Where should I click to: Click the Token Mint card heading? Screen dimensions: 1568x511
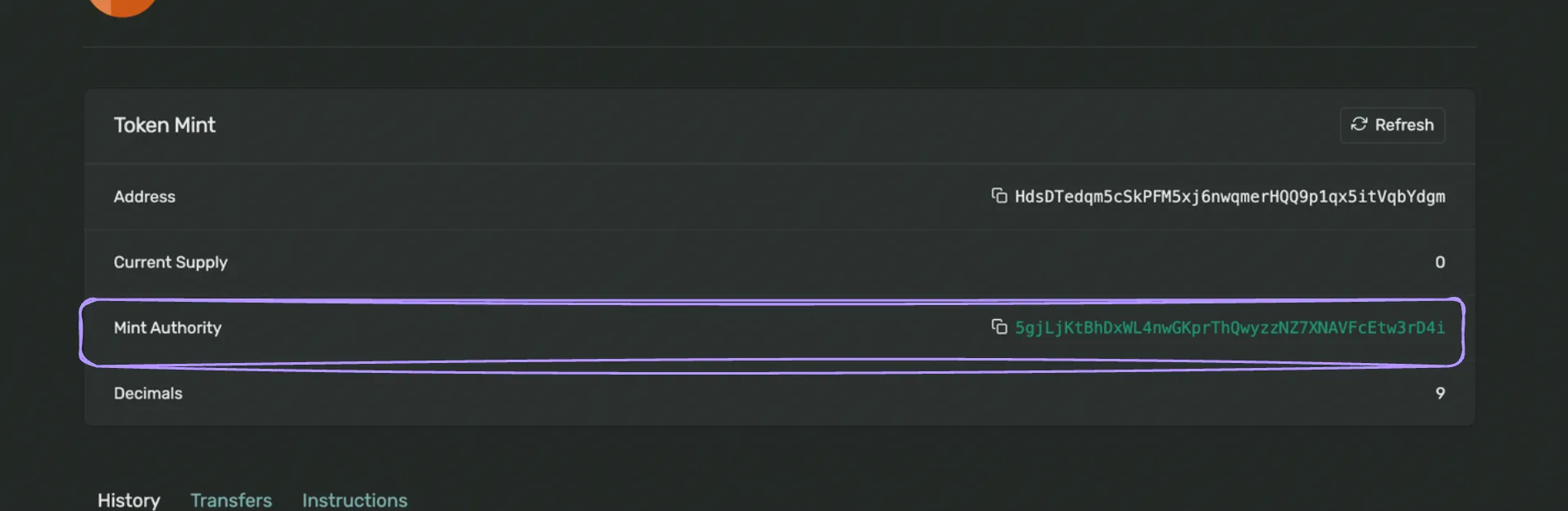pos(165,125)
